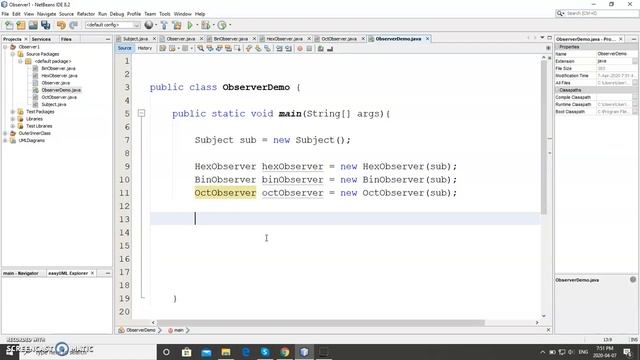640x360 pixels.
Task: Open the Debug Project dropdown arrow
Action: [x=213, y=25]
